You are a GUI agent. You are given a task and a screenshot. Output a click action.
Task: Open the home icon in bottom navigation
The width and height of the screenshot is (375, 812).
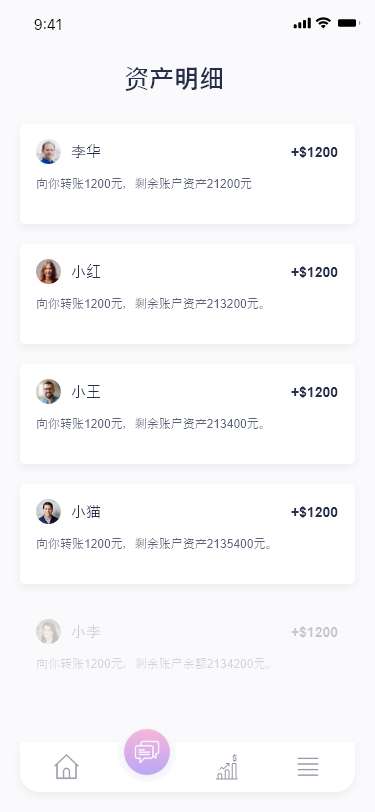(66, 766)
